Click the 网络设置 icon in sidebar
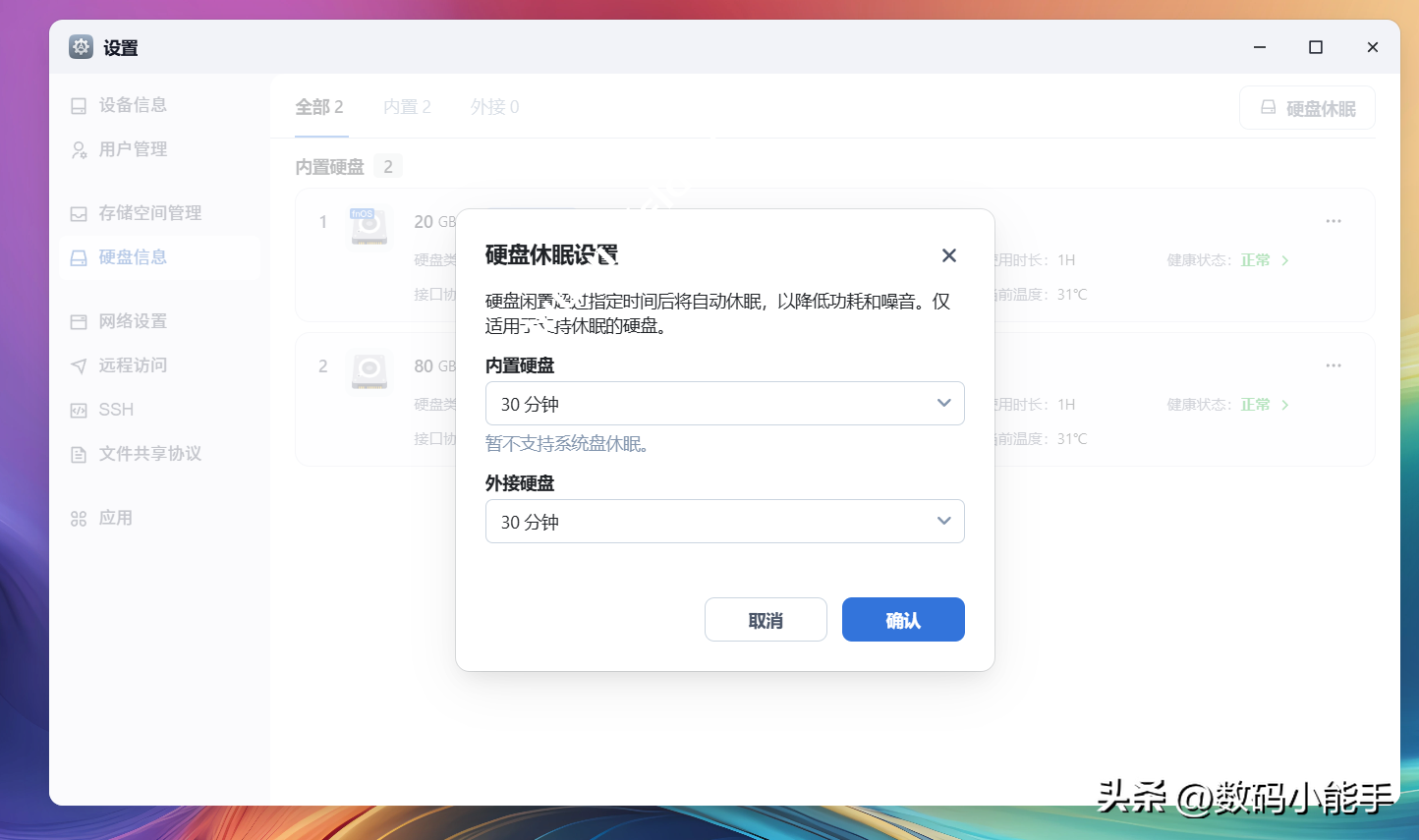This screenshot has height=840, width=1419. [x=79, y=322]
